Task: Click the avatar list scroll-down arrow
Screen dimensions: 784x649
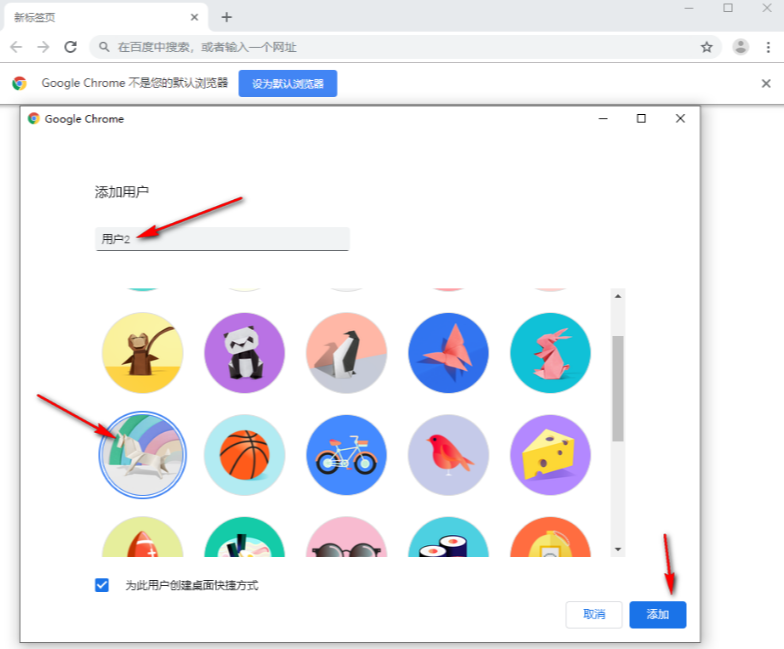Action: [x=618, y=549]
